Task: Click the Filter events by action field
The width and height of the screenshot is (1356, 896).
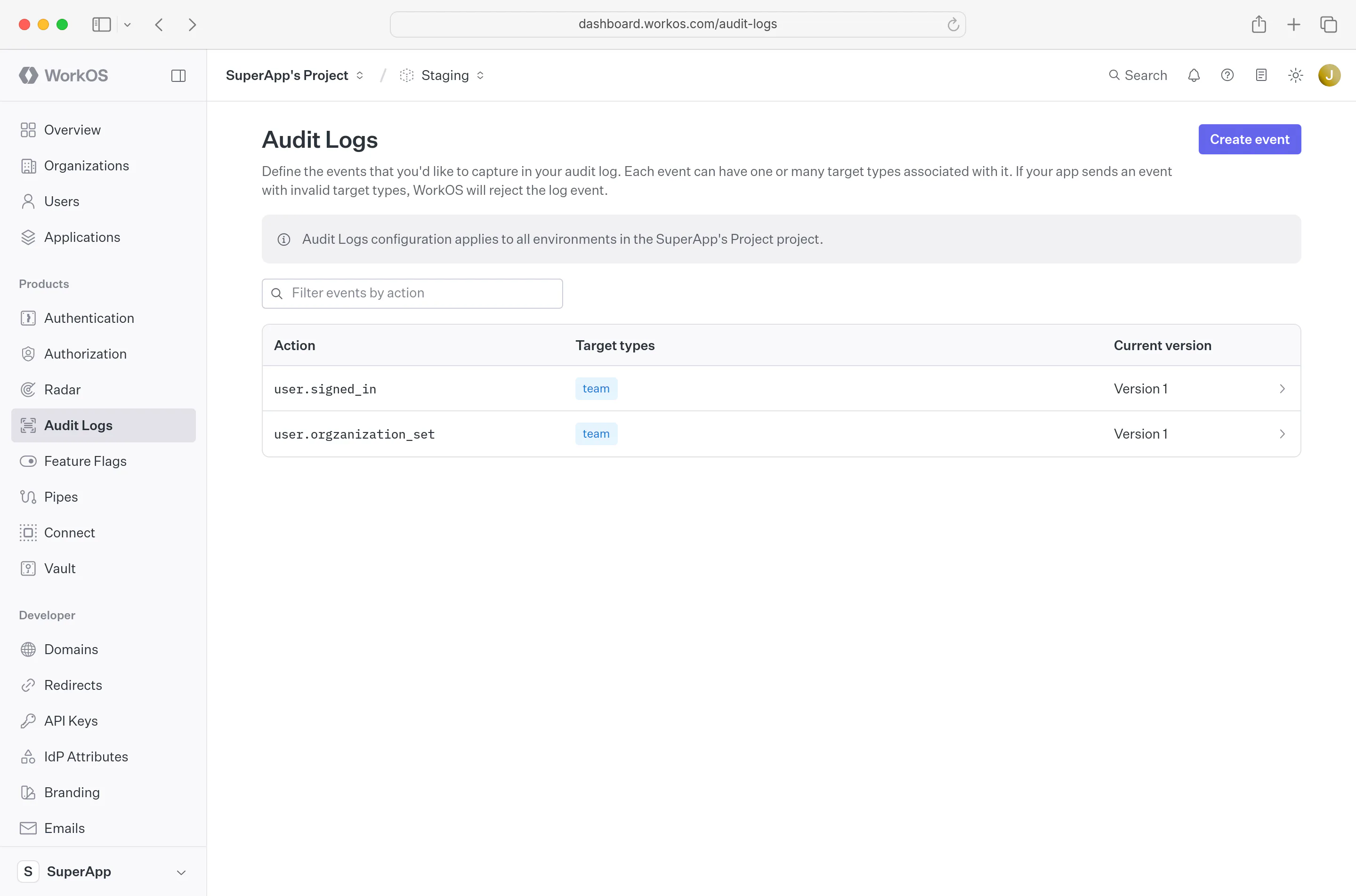Action: [412, 293]
